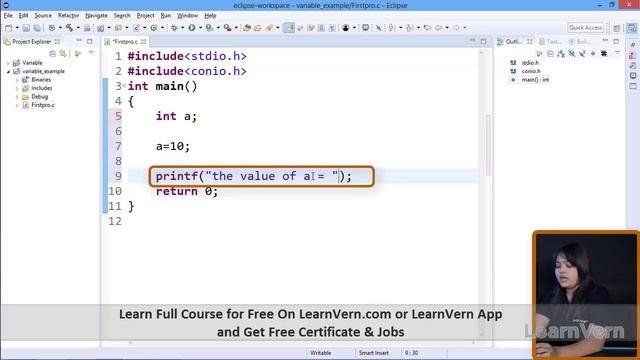Expand the Firstpro.c tree node
The height and width of the screenshot is (360, 640).
[x=17, y=105]
